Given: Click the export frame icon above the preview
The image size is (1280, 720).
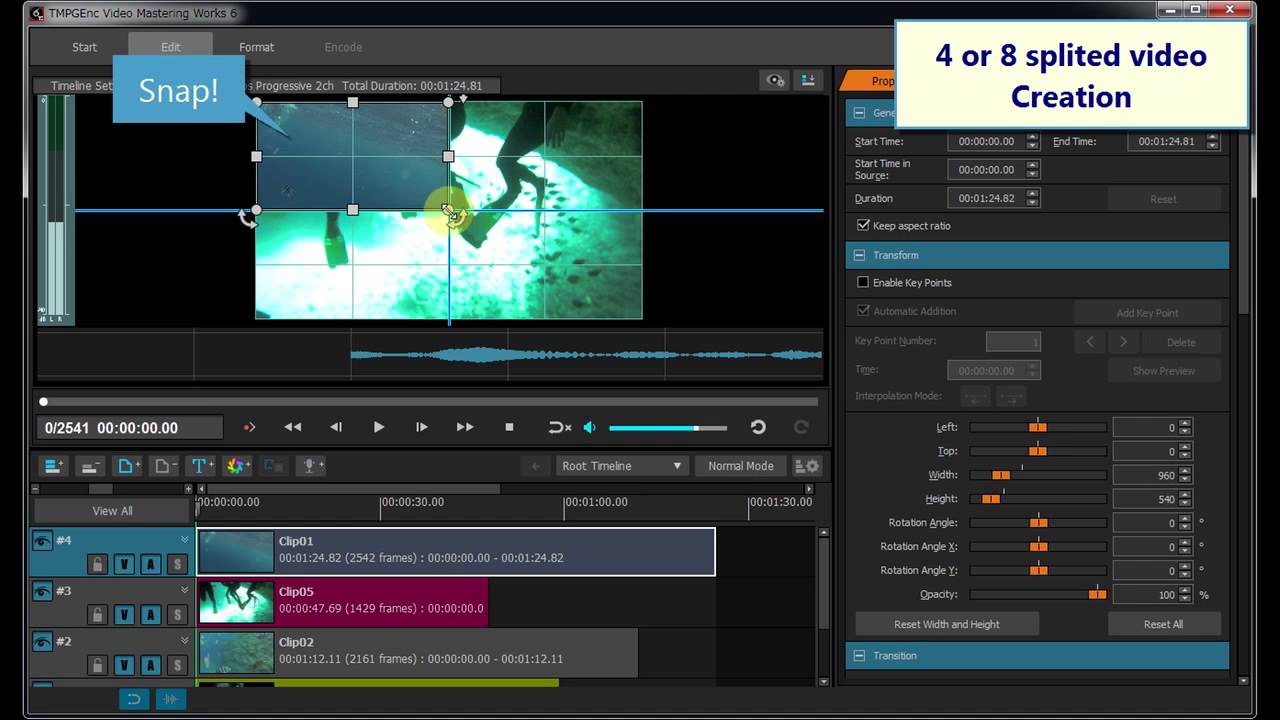Looking at the screenshot, I should click(807, 80).
